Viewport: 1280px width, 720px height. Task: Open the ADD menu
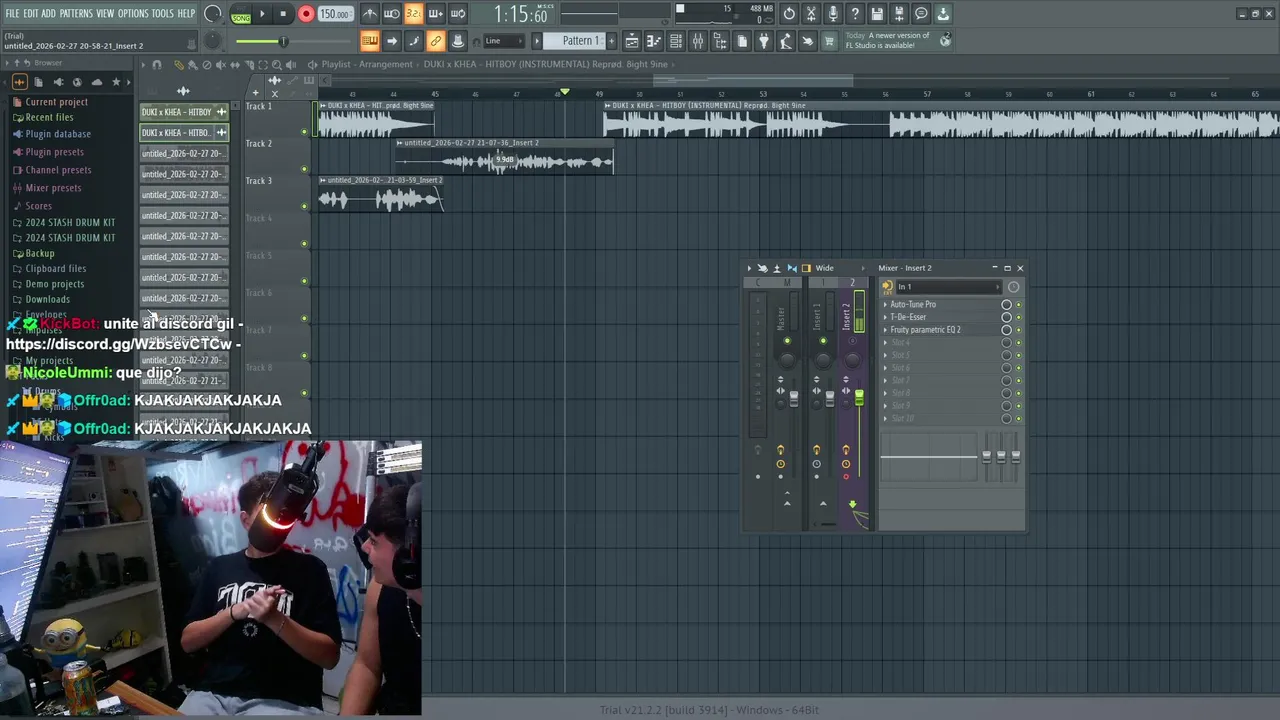tap(48, 14)
